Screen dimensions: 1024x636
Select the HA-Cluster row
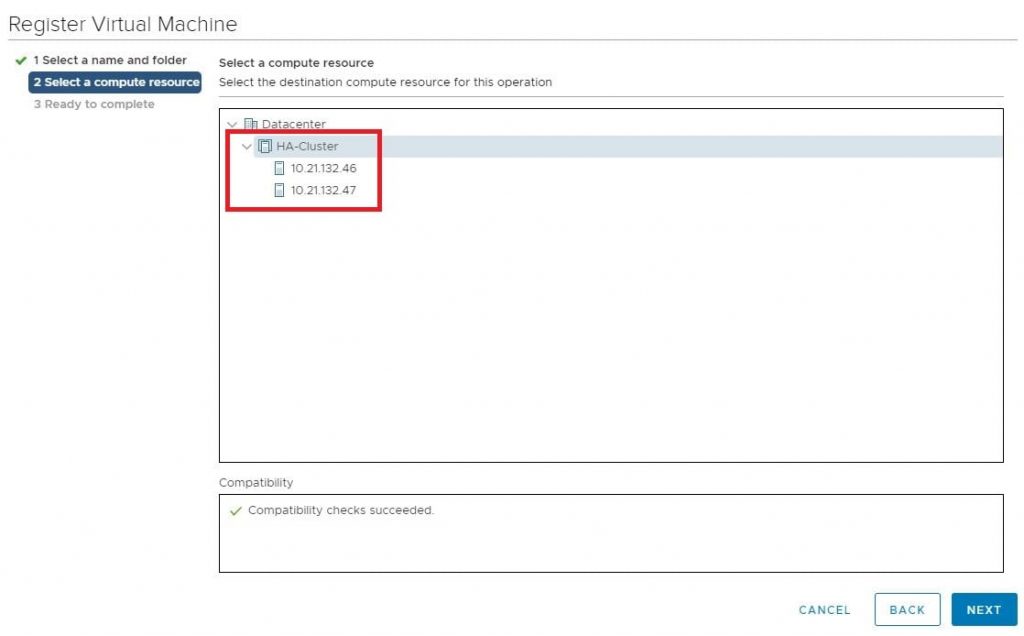coord(305,146)
